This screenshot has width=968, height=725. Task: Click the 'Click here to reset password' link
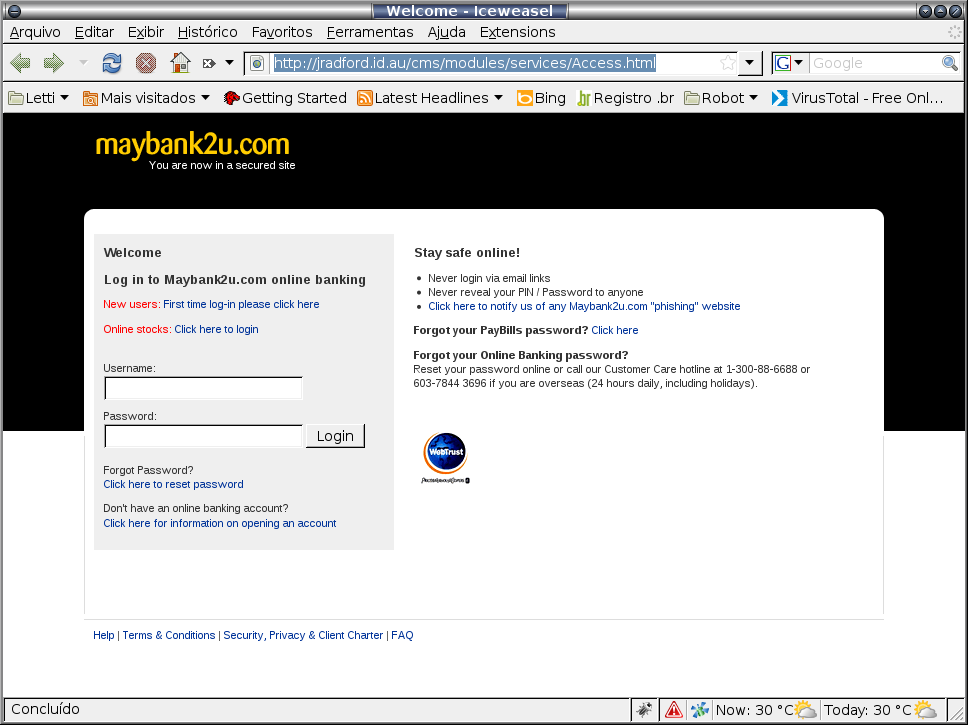(x=173, y=485)
